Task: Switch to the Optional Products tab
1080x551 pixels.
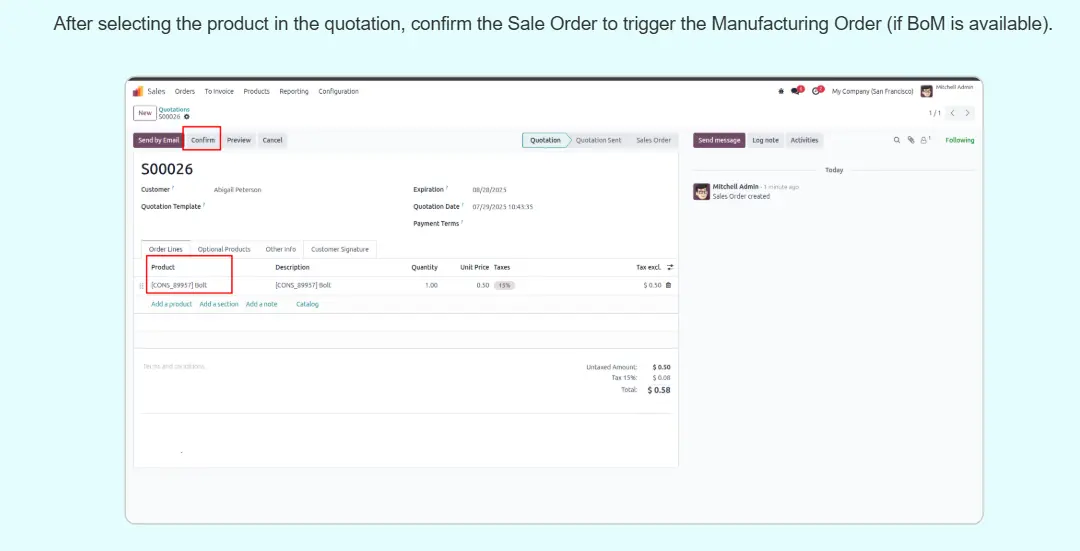Action: (x=224, y=249)
